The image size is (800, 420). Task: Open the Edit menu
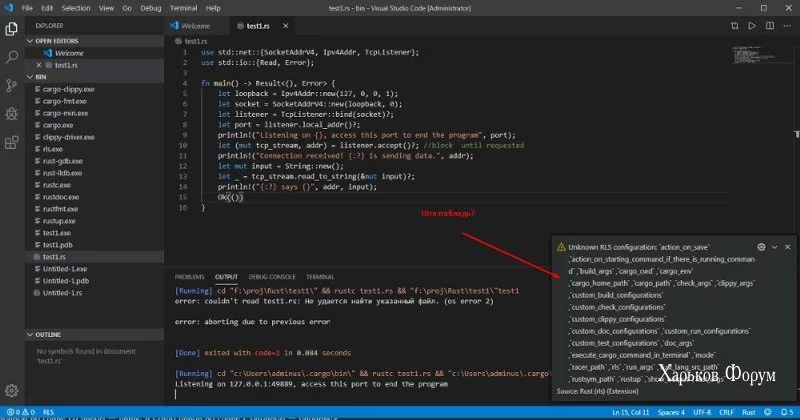pyautogui.click(x=47, y=8)
